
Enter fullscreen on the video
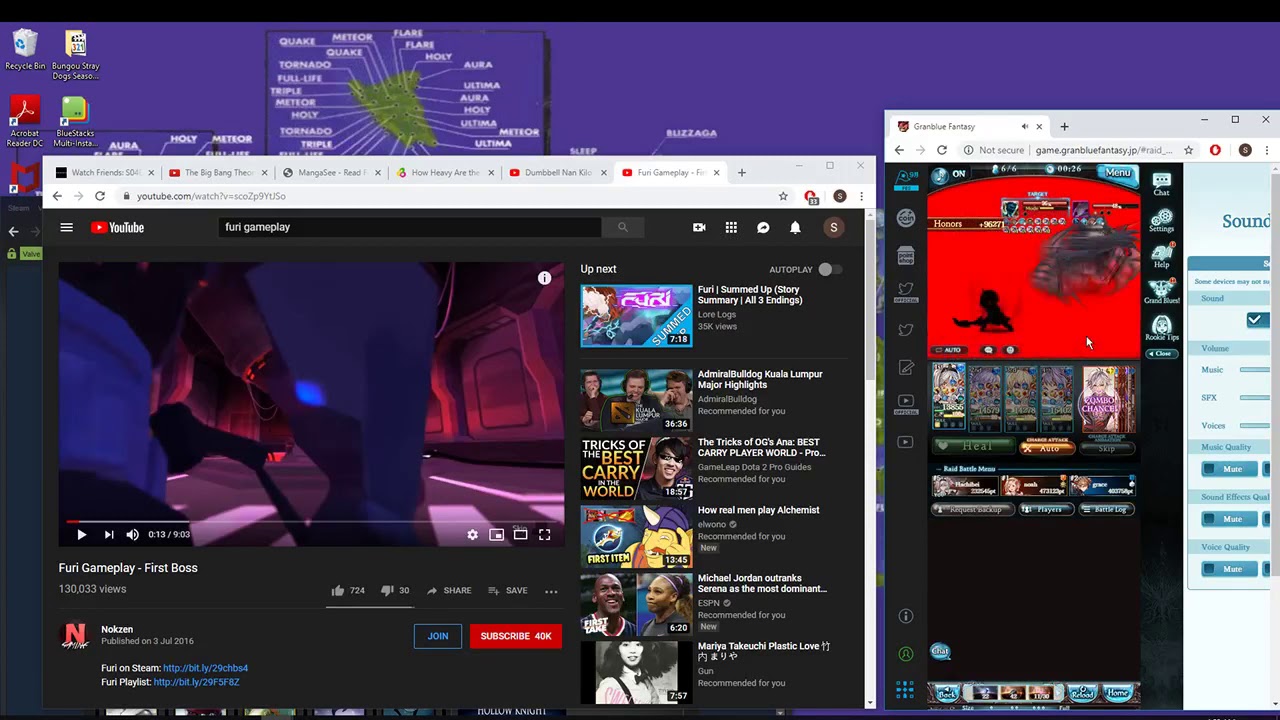(545, 534)
